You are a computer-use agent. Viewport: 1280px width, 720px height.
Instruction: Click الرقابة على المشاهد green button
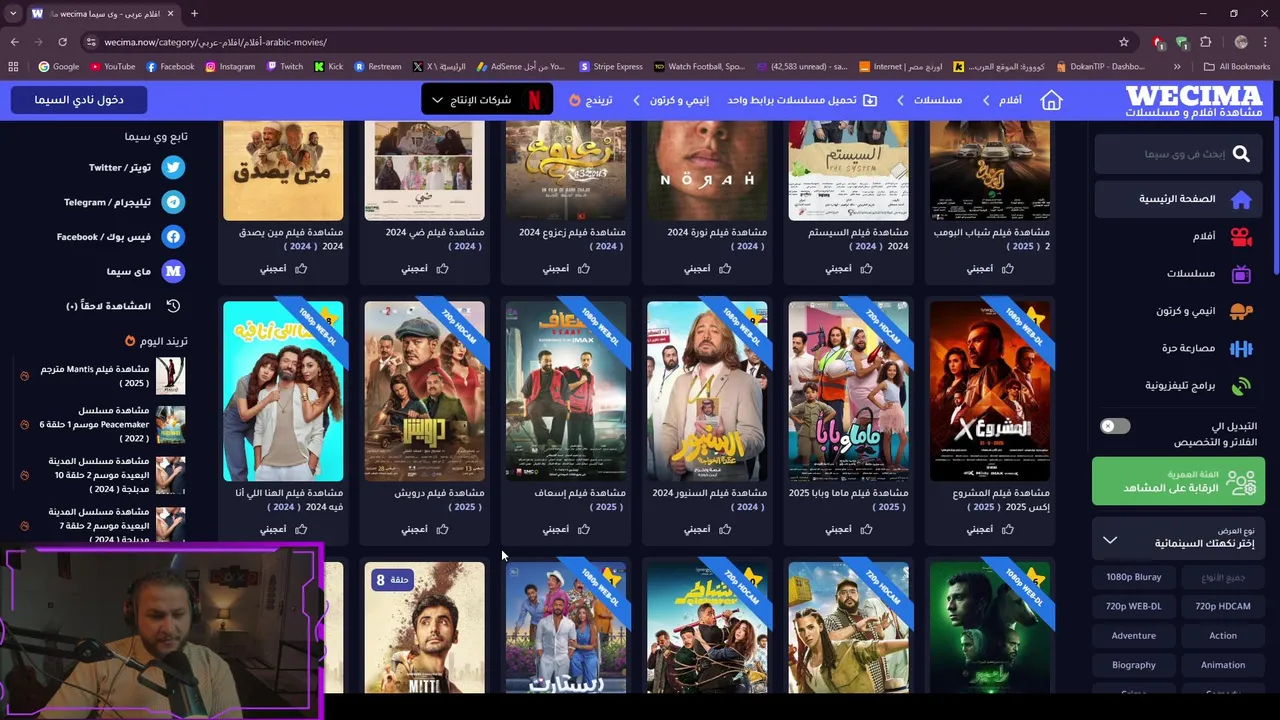(1178, 481)
